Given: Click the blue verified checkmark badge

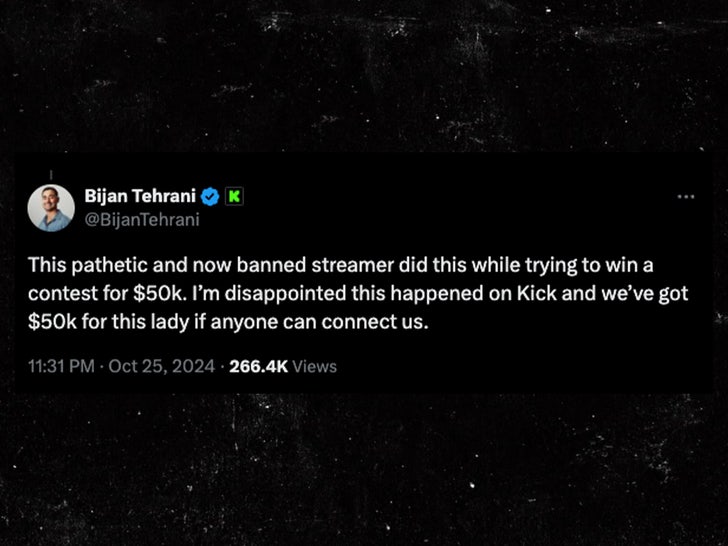Looking at the screenshot, I should click(x=212, y=196).
